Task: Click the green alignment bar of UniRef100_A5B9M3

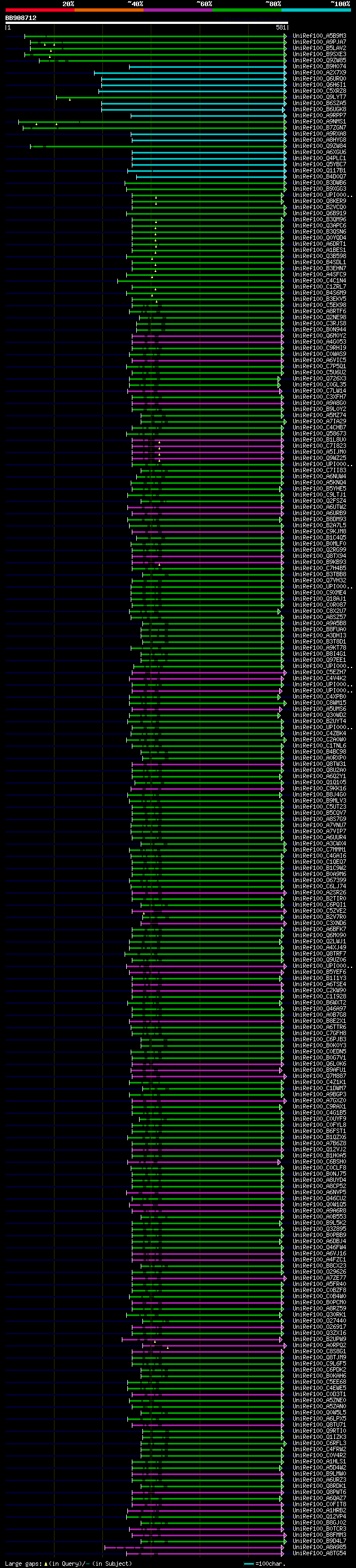Action: pos(155,36)
